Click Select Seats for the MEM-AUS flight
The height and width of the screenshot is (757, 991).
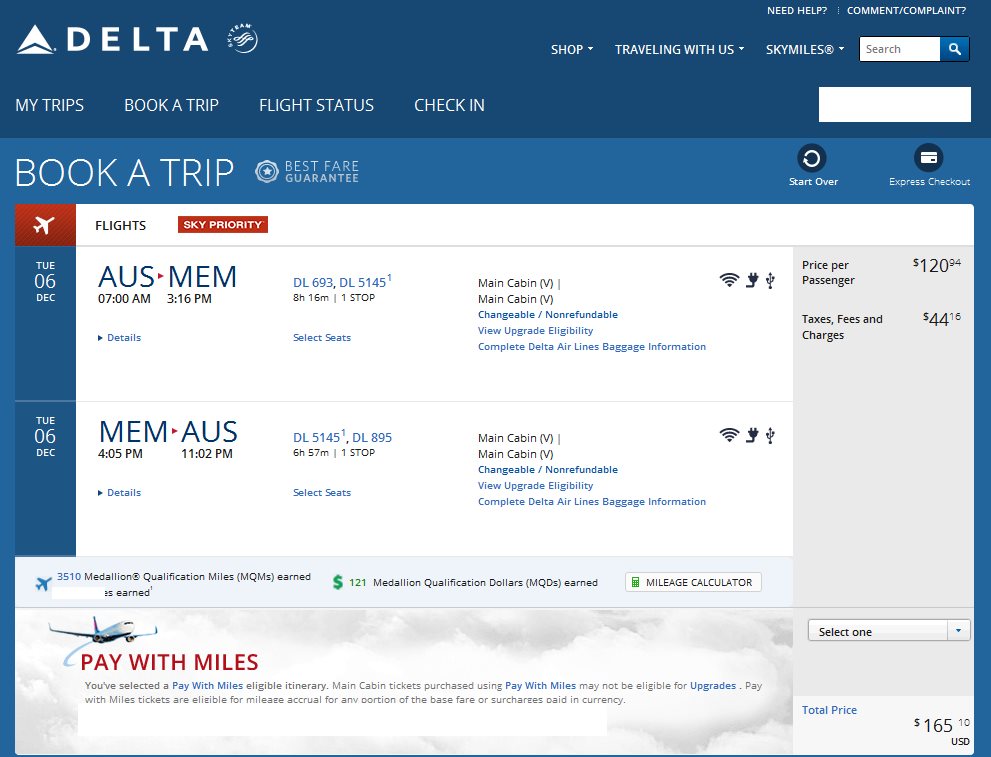tap(322, 493)
